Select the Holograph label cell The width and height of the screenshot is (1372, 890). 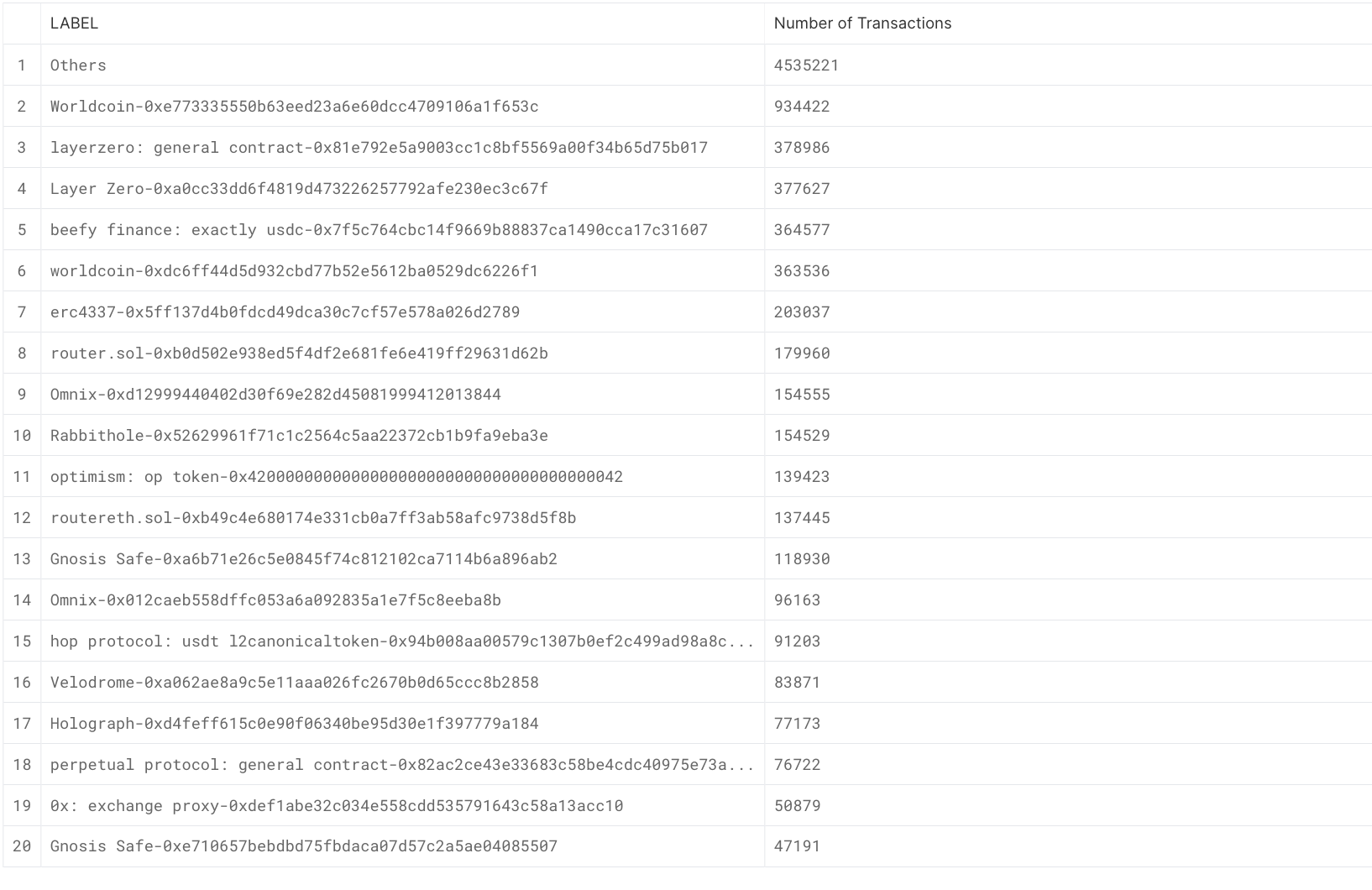click(294, 724)
